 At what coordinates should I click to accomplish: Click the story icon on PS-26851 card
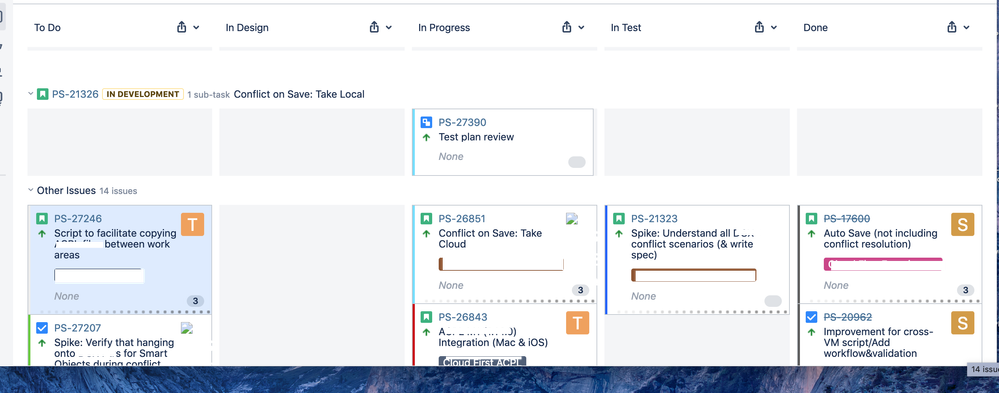point(426,218)
